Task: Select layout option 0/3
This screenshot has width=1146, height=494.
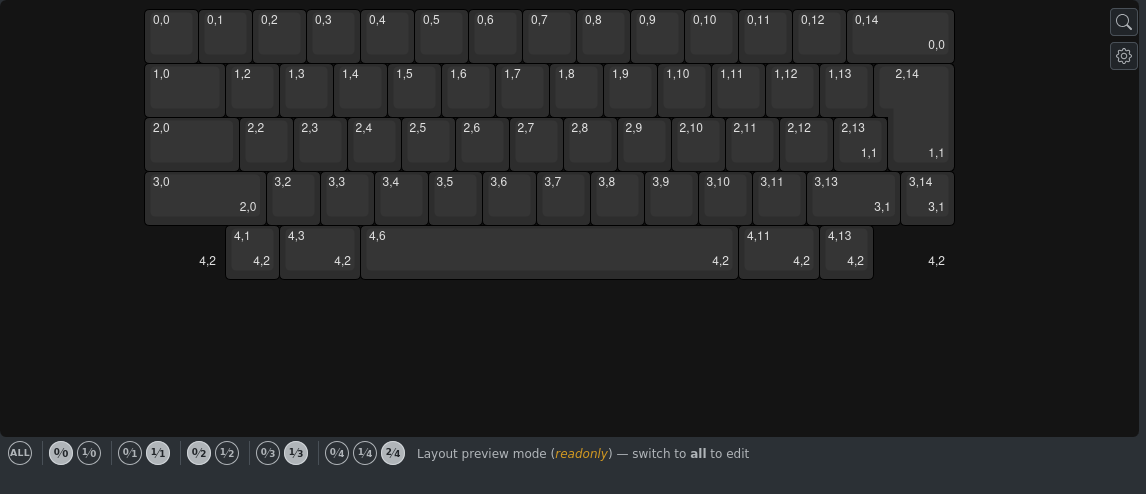Action: point(268,453)
